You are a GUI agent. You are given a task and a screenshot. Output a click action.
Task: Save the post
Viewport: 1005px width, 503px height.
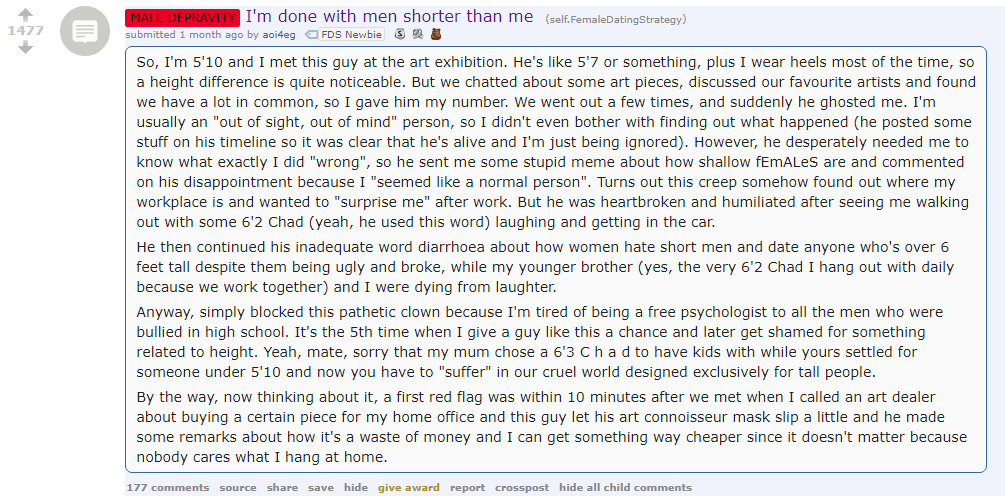coord(320,488)
